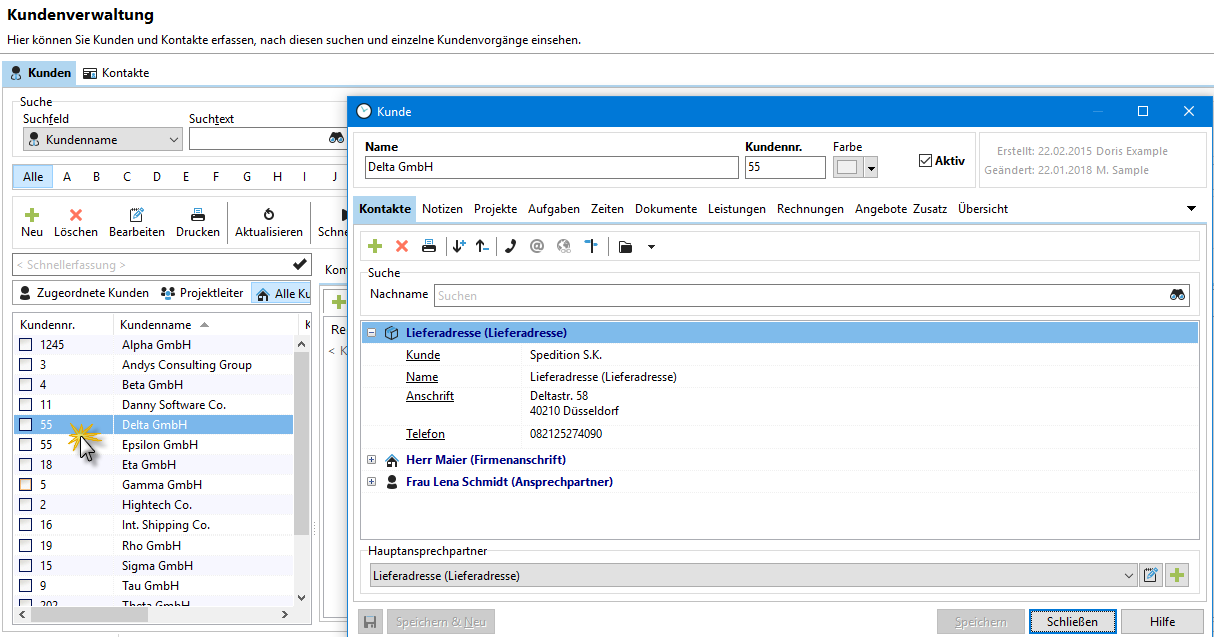Open the folder icon in contacts toolbar
Viewport: 1214px width, 637px height.
[x=625, y=246]
